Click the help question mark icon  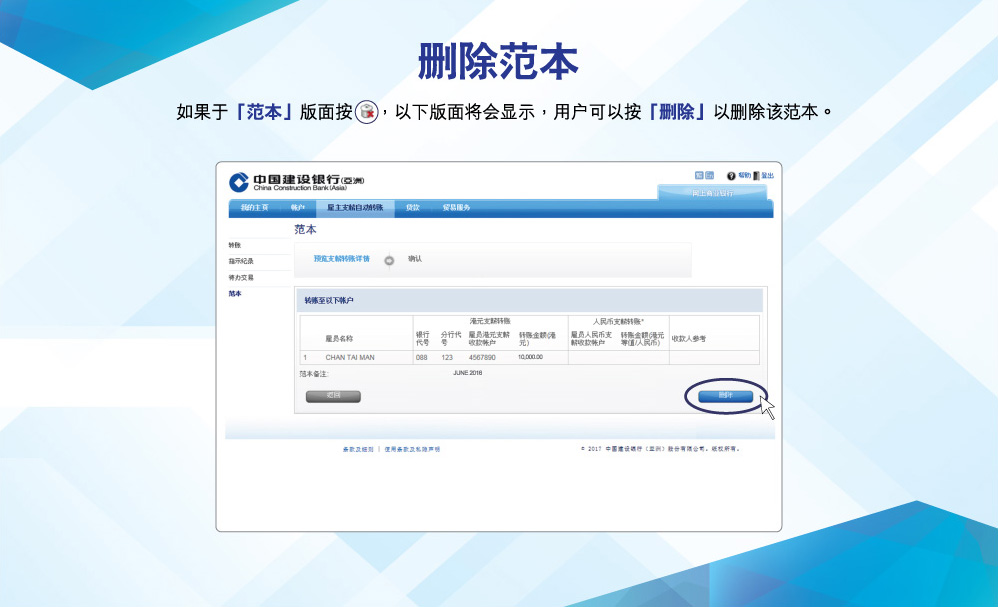(x=731, y=176)
